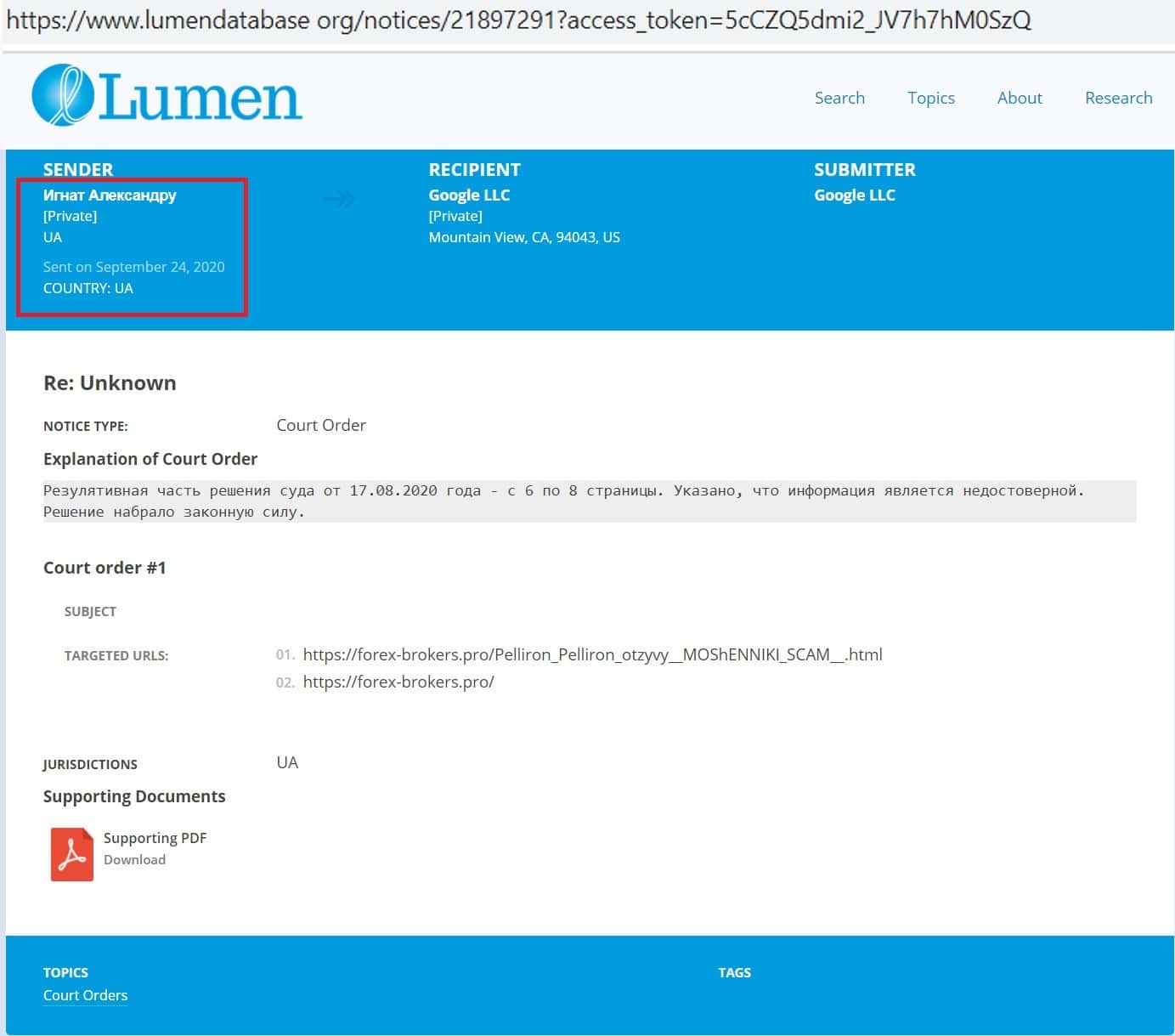Open the Court Orders topic link

pos(85,995)
